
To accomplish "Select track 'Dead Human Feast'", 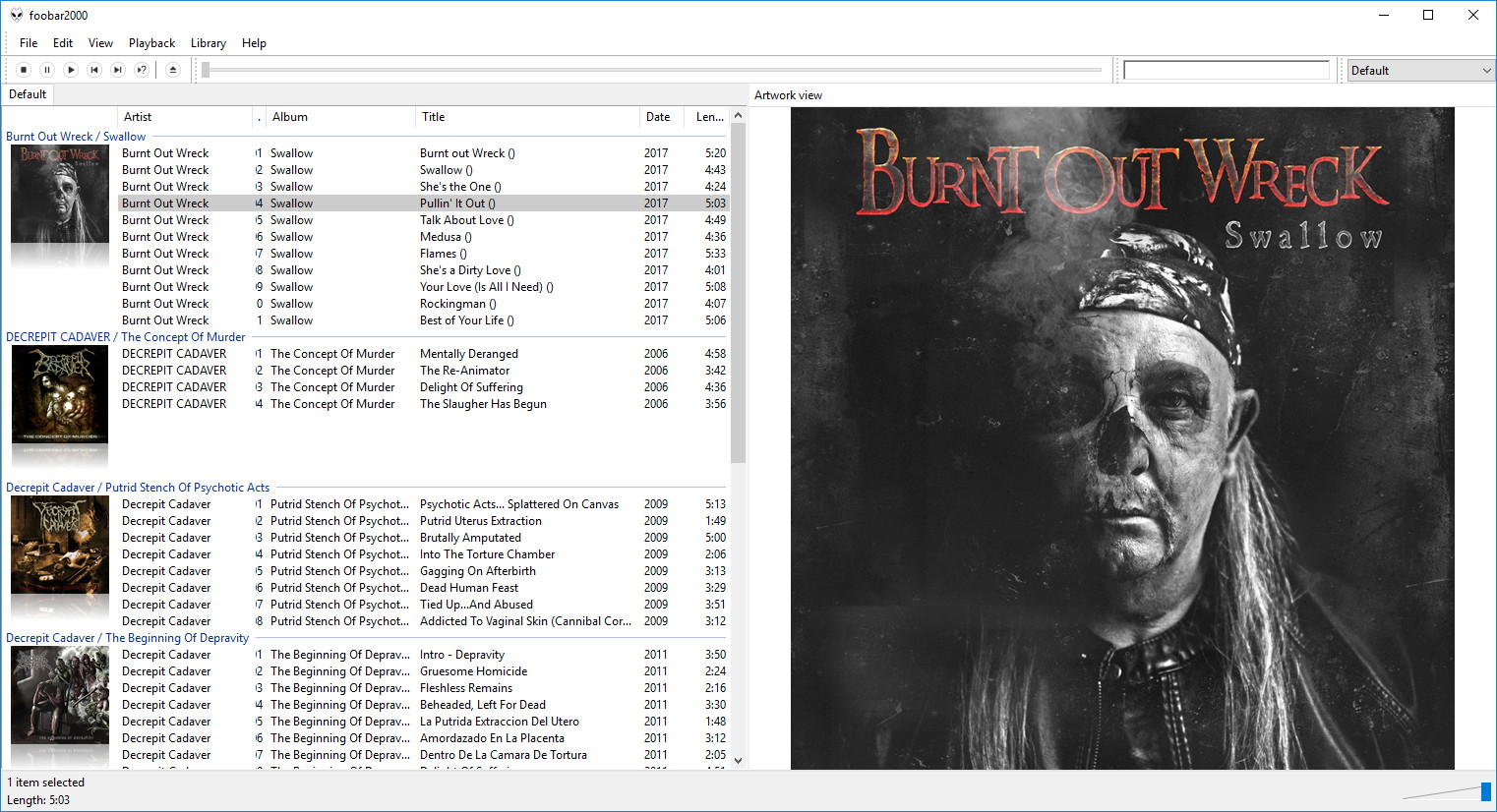I will (x=423, y=588).
